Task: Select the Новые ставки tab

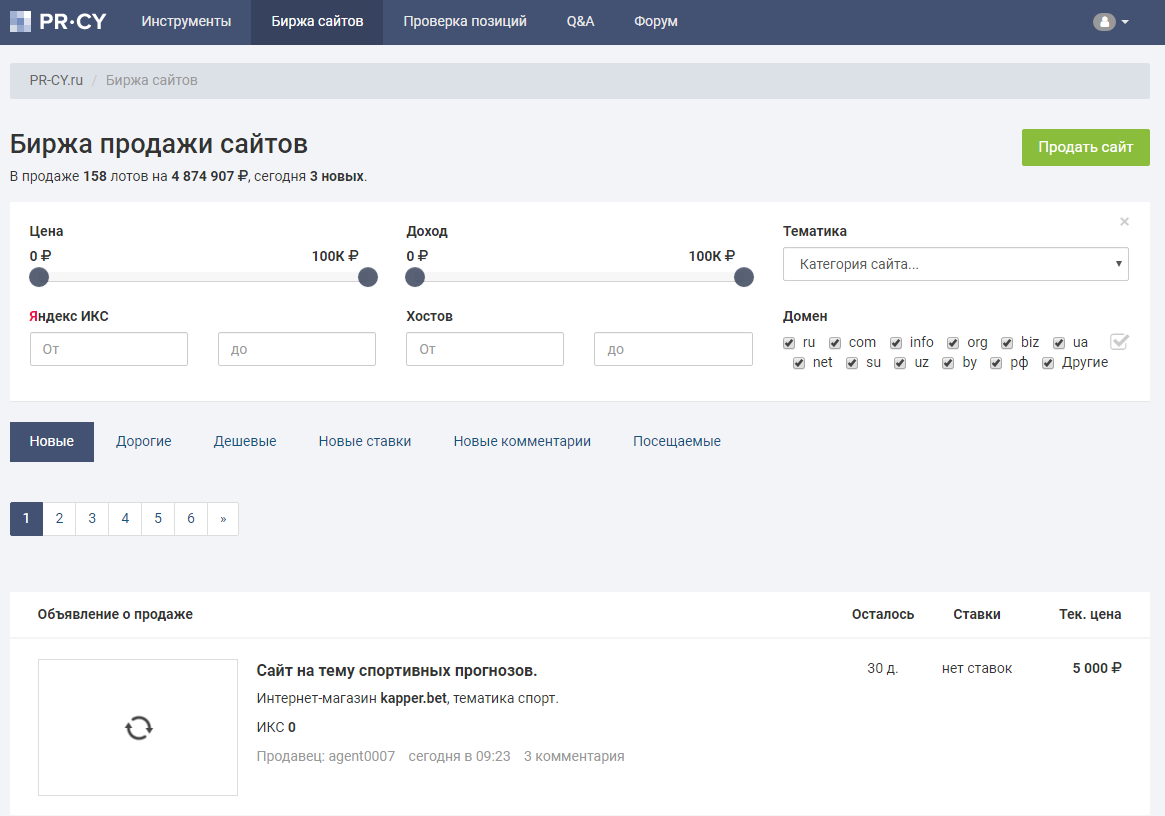Action: pos(365,441)
